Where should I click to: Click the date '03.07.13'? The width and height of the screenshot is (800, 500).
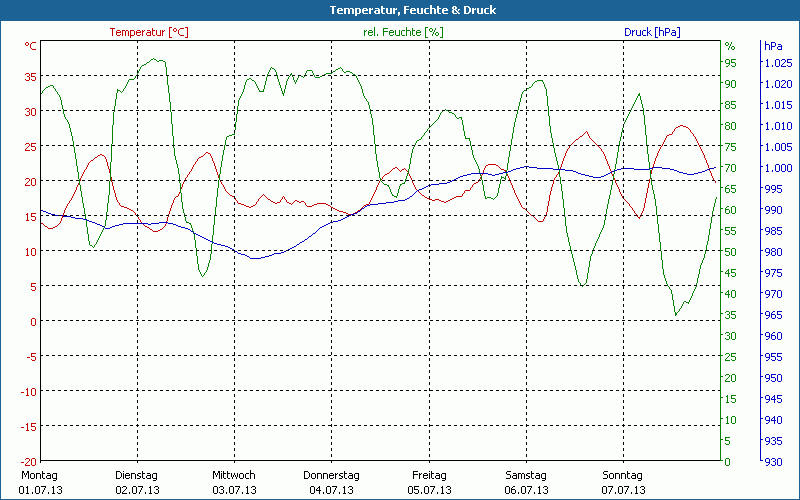pos(234,490)
